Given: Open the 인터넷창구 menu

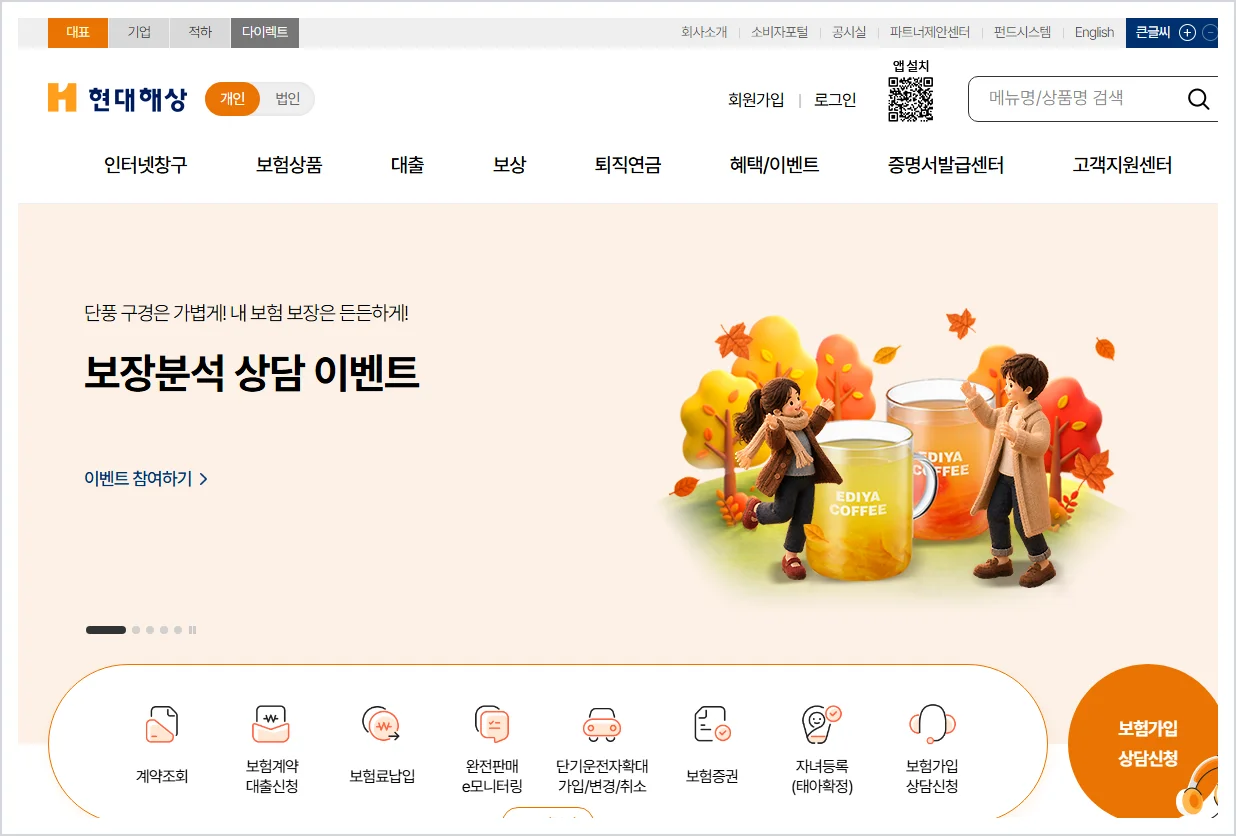Looking at the screenshot, I should 146,165.
